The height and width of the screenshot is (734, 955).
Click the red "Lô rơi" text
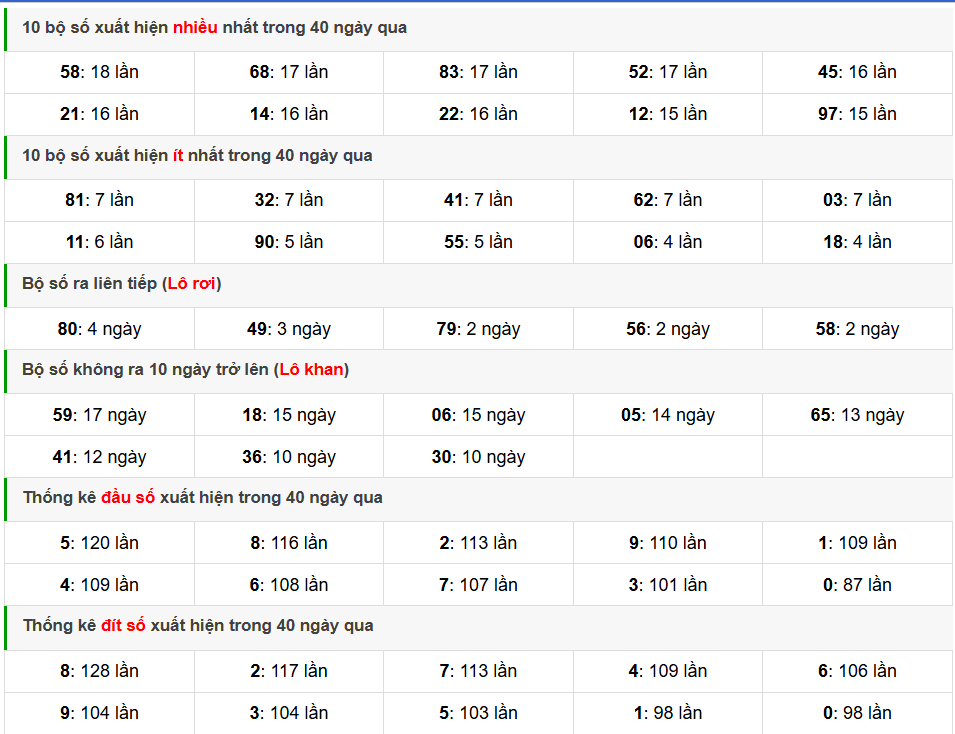point(192,284)
